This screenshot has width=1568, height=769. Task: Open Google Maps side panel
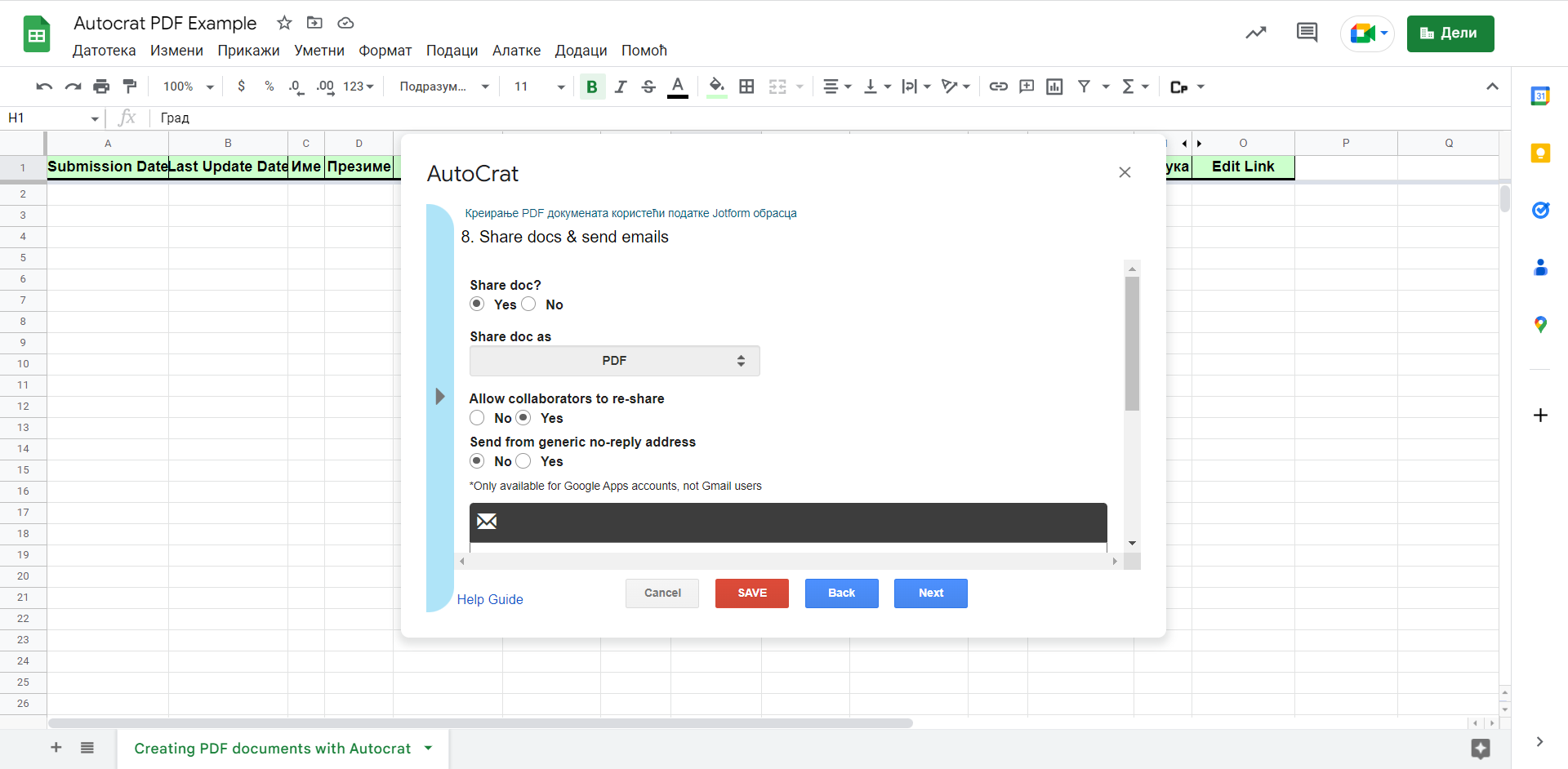click(1540, 324)
